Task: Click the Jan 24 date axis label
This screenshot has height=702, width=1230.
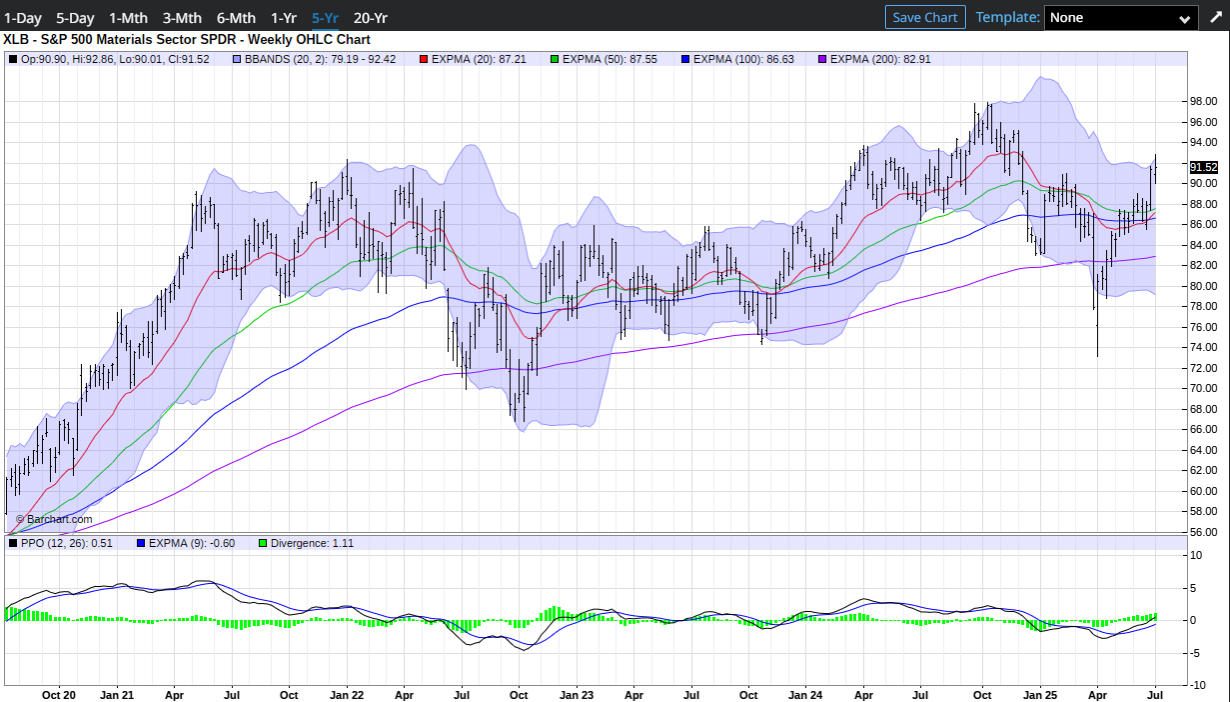Action: click(806, 693)
